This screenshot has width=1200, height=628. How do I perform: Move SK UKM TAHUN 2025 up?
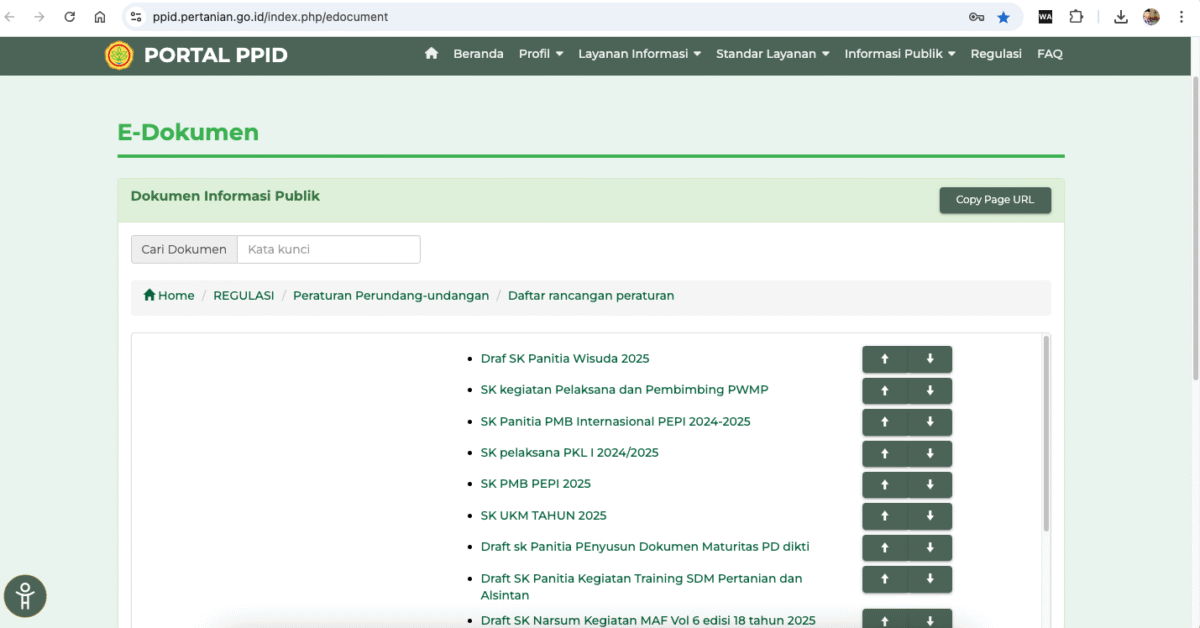pyautogui.click(x=884, y=516)
